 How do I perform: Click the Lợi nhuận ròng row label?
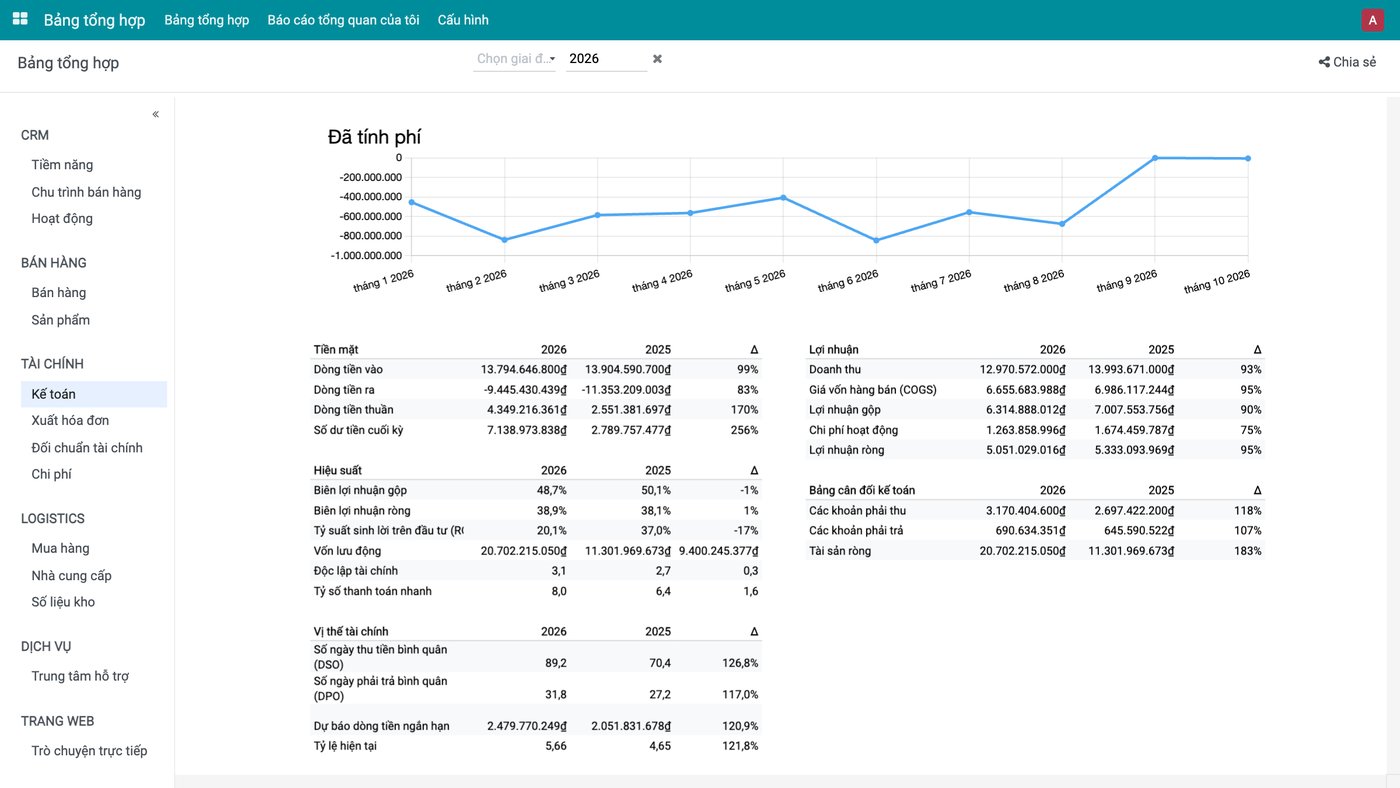pos(846,450)
